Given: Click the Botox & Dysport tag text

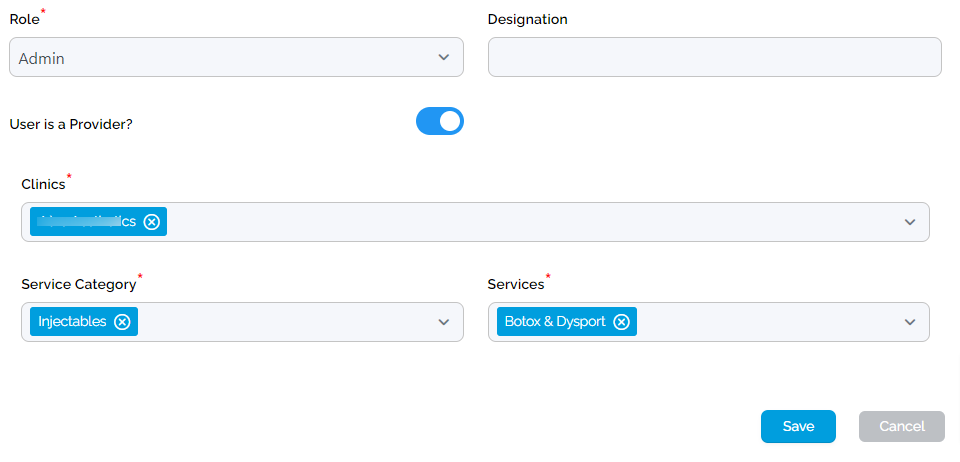Looking at the screenshot, I should pos(555,322).
